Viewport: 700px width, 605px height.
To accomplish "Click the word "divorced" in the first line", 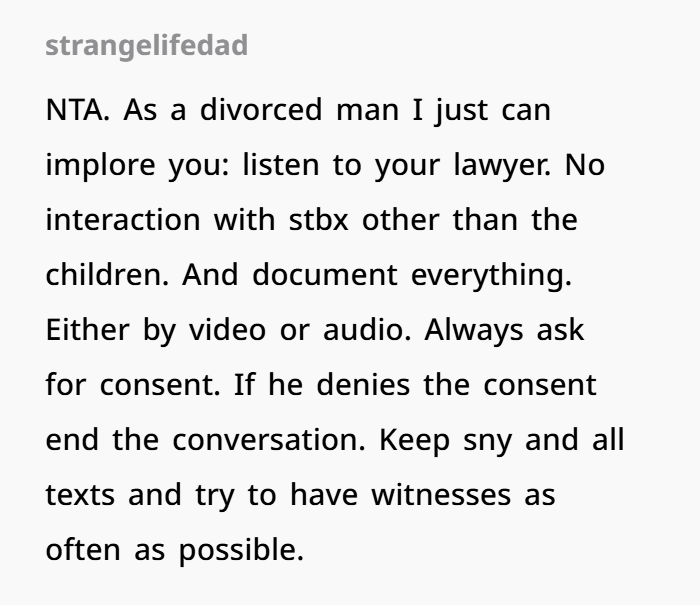I will pos(261,109).
